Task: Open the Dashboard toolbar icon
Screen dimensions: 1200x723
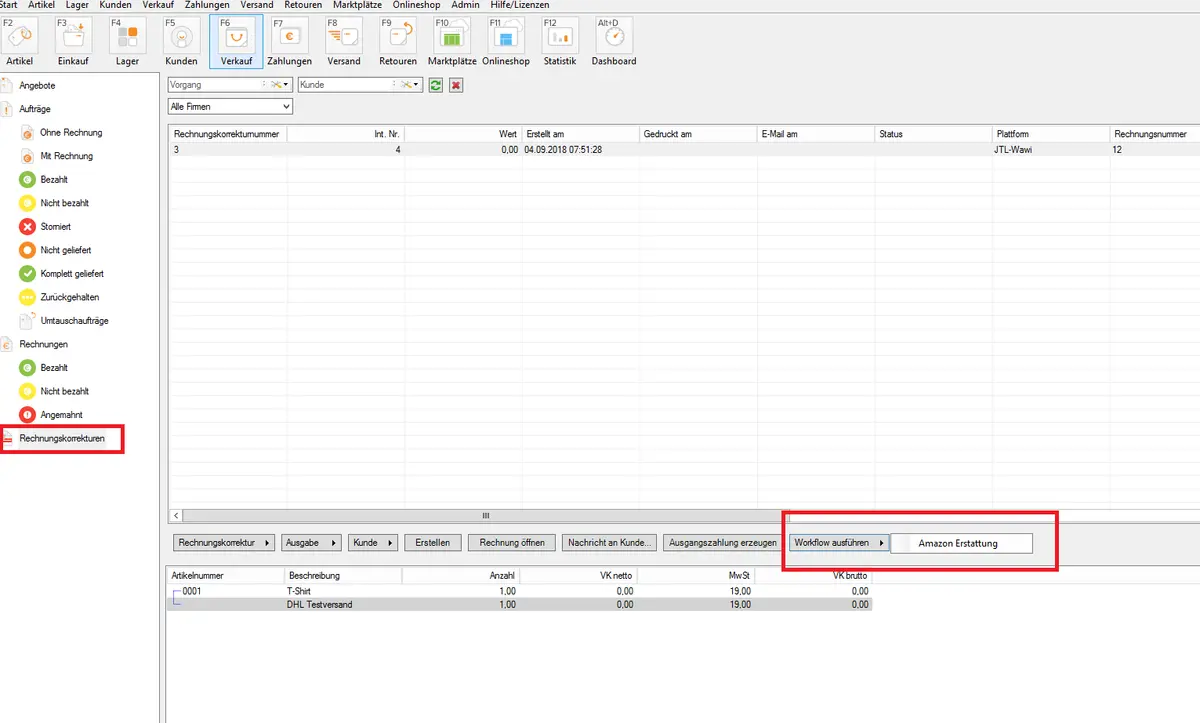Action: point(614,42)
